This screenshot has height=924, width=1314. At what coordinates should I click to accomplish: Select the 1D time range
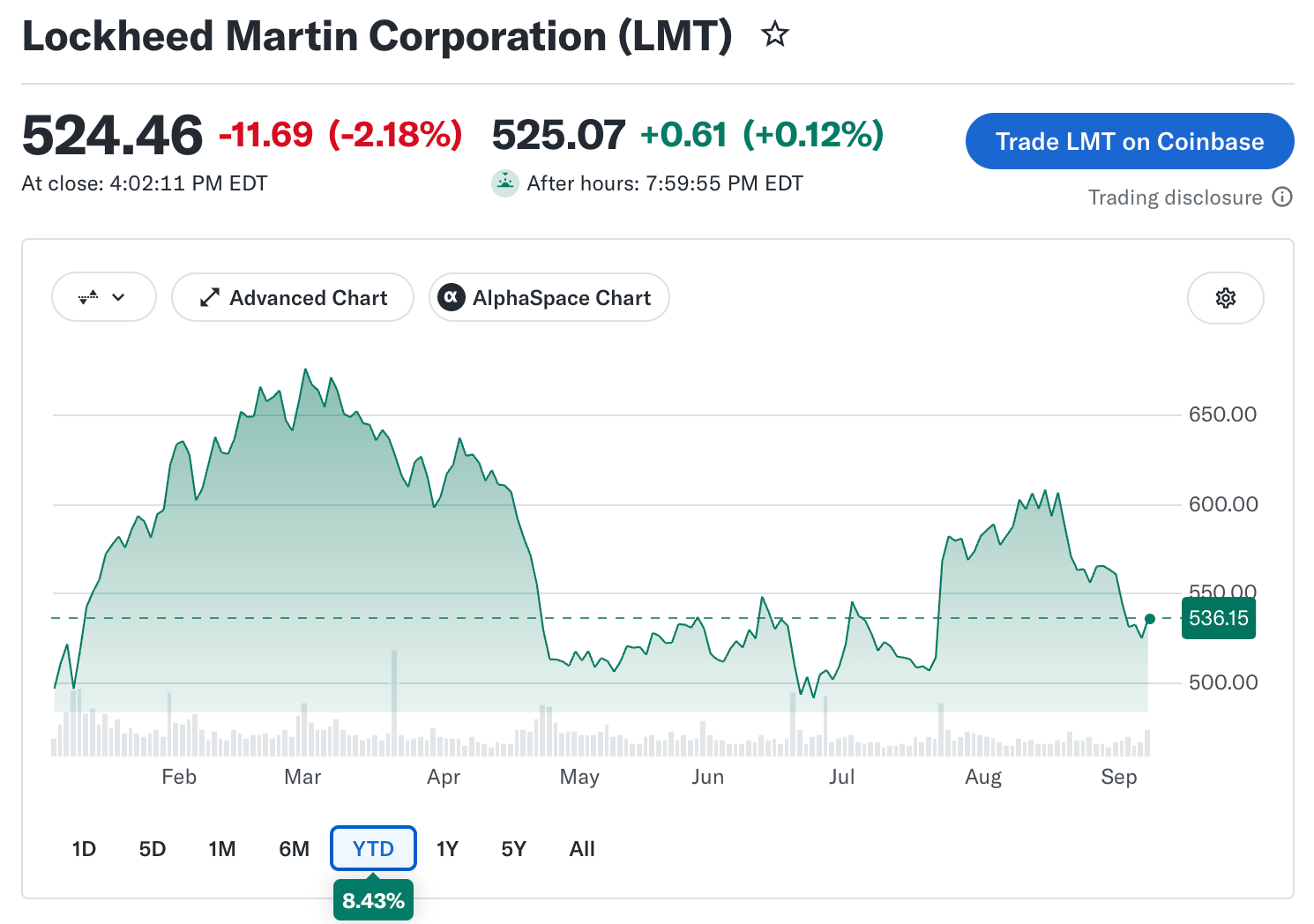pos(84,849)
